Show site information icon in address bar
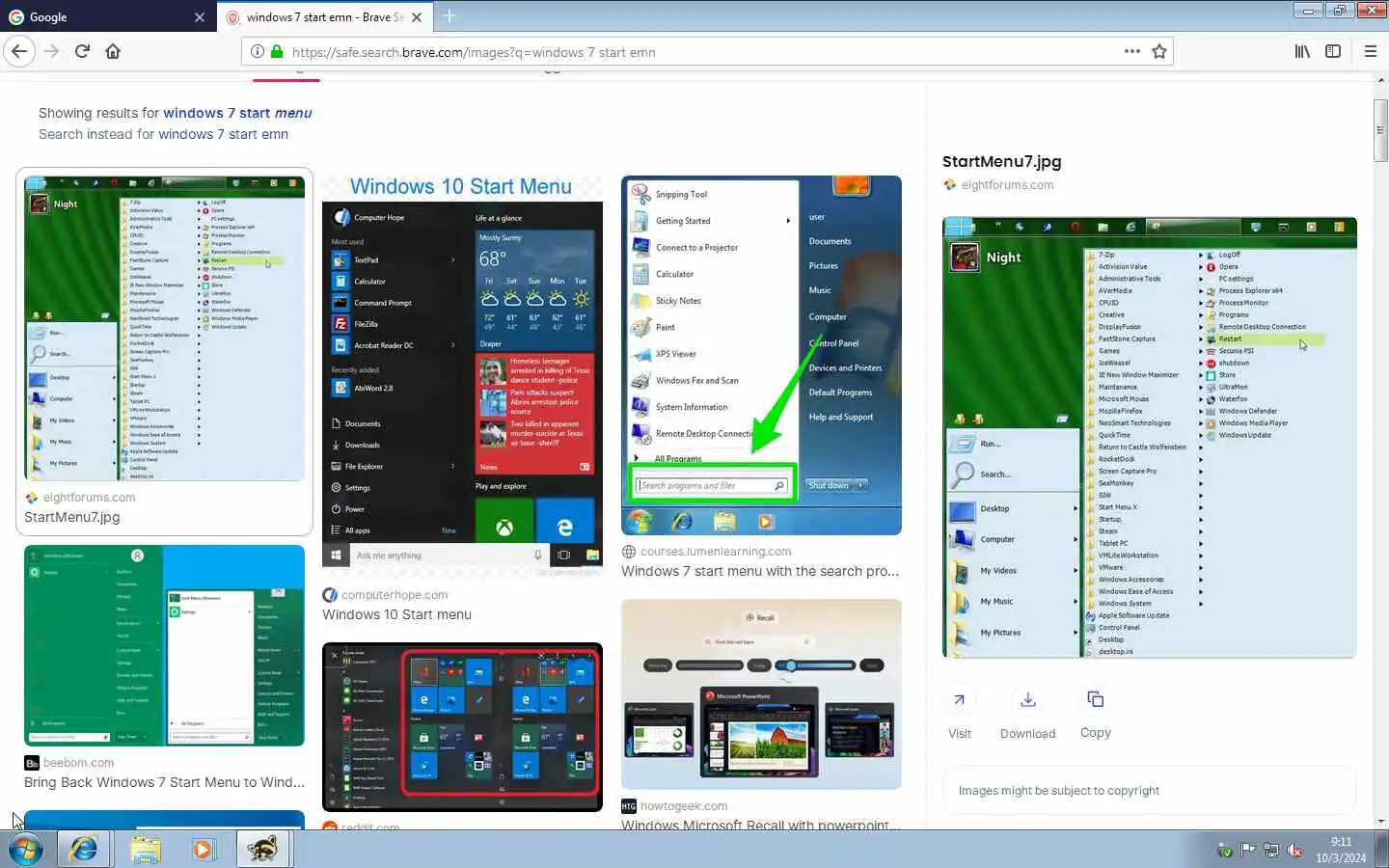The height and width of the screenshot is (868, 1389). pyautogui.click(x=258, y=51)
